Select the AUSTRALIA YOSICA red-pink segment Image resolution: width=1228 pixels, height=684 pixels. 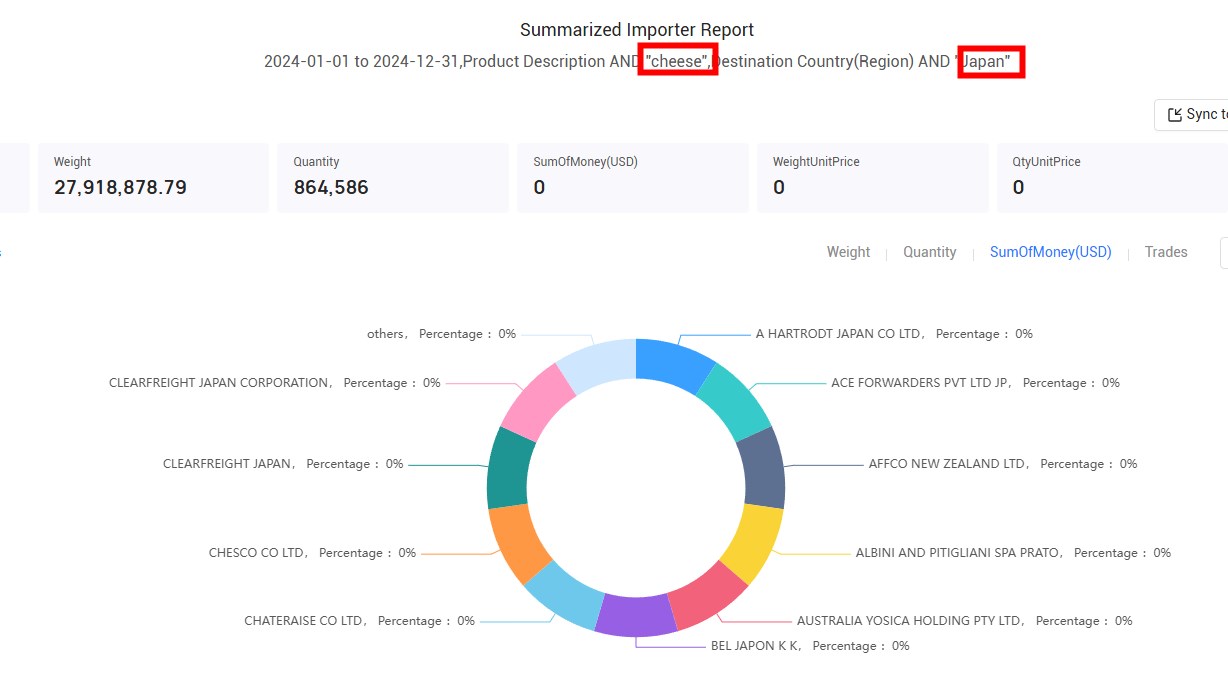click(709, 598)
